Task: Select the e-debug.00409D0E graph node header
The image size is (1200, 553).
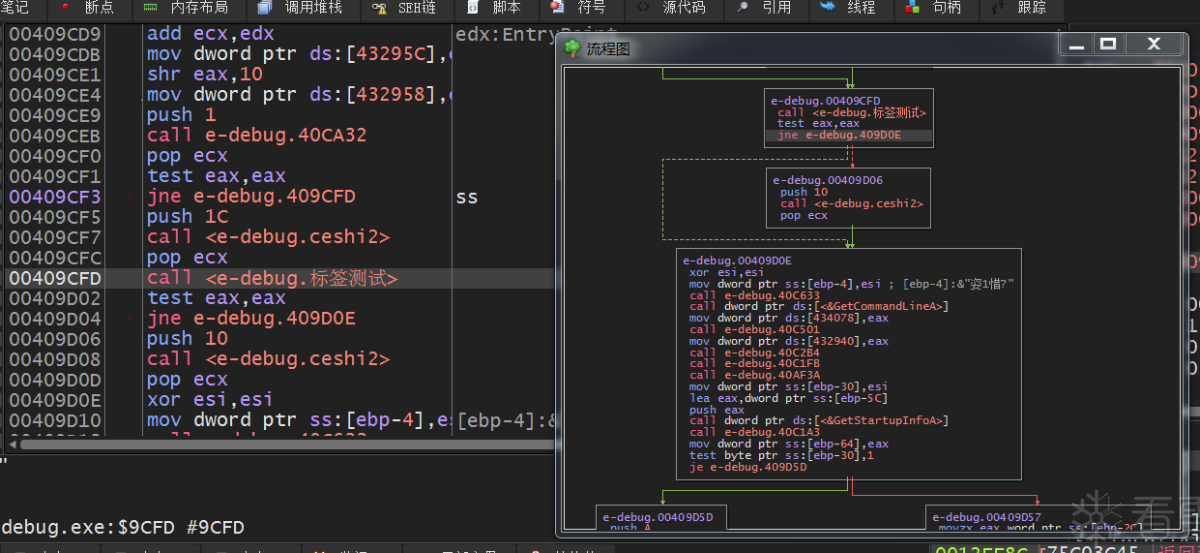Action: (738, 261)
